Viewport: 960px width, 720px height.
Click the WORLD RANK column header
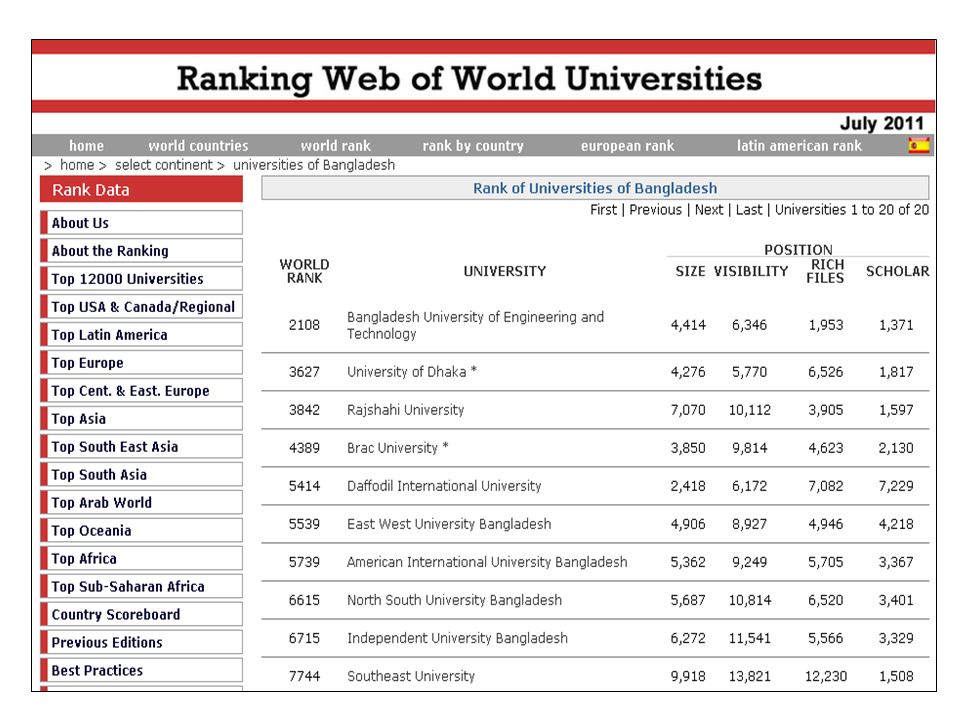304,271
